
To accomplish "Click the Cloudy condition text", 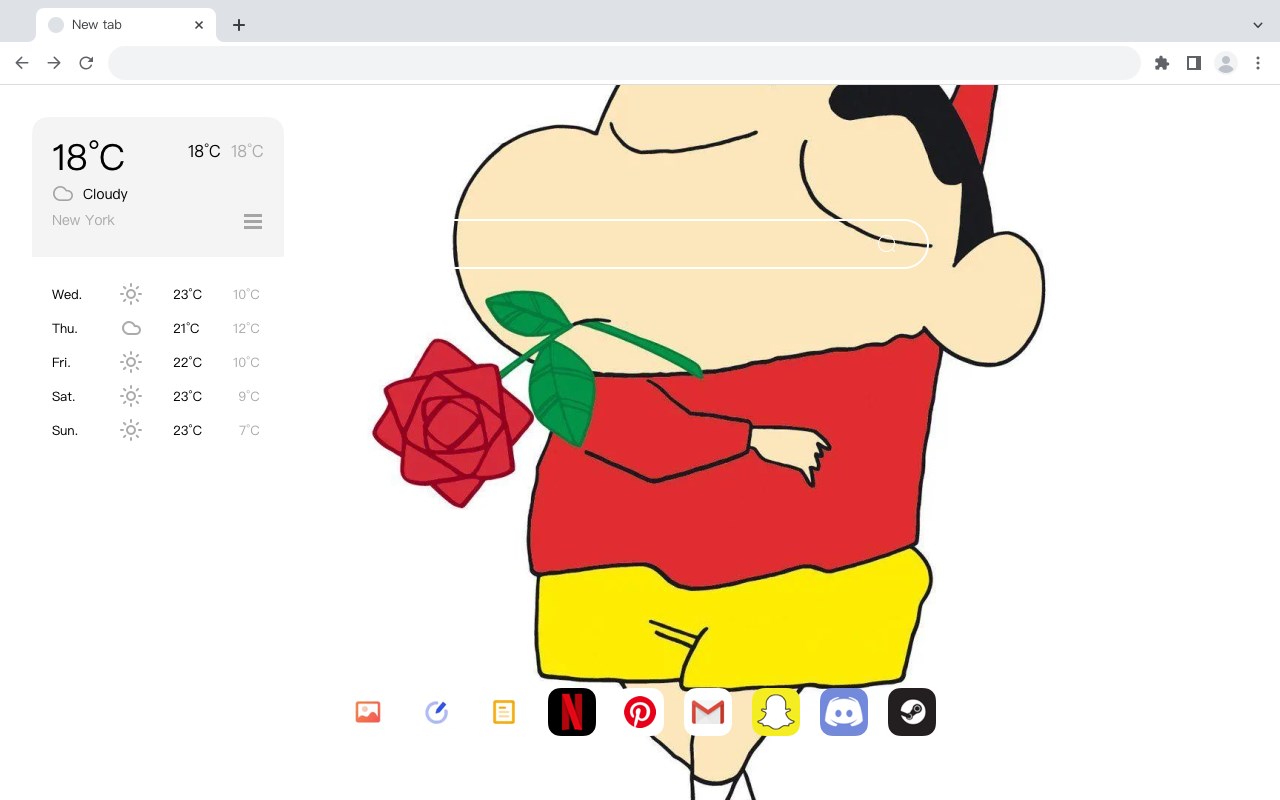I will 105,194.
